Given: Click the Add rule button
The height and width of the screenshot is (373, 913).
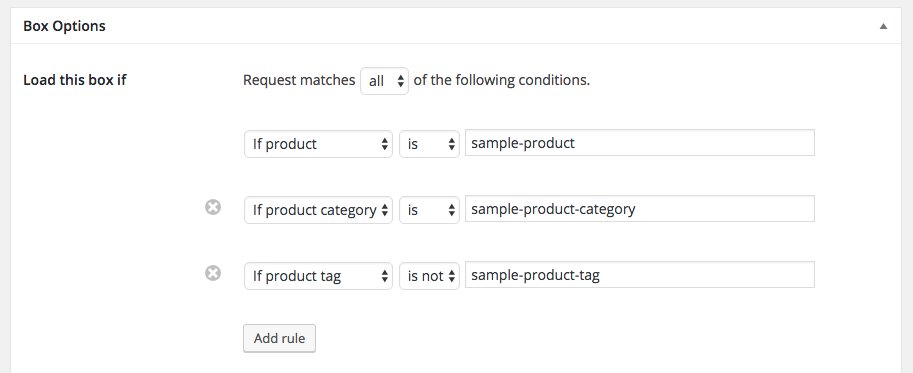Looking at the screenshot, I should tap(279, 338).
